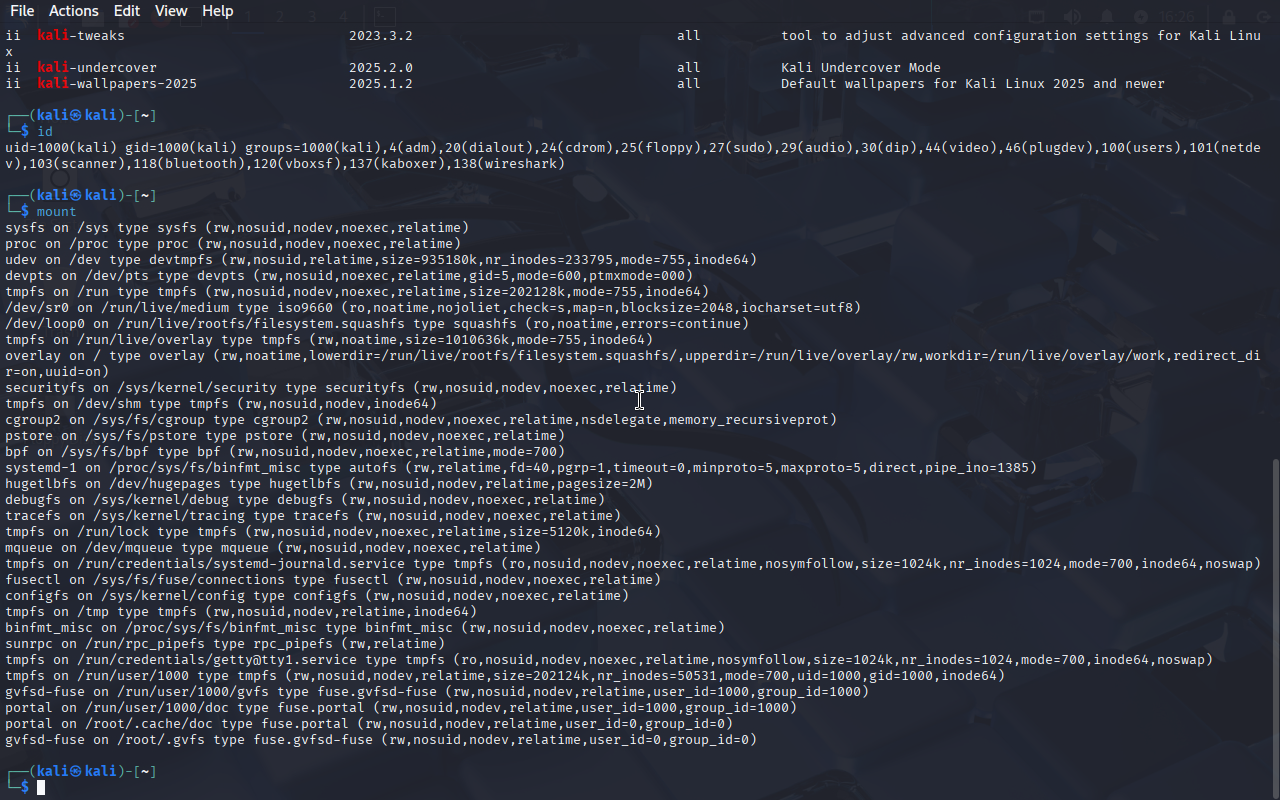Click the 'gvfsd-fuse on /run/user/1000/gvfs' line

click(437, 691)
